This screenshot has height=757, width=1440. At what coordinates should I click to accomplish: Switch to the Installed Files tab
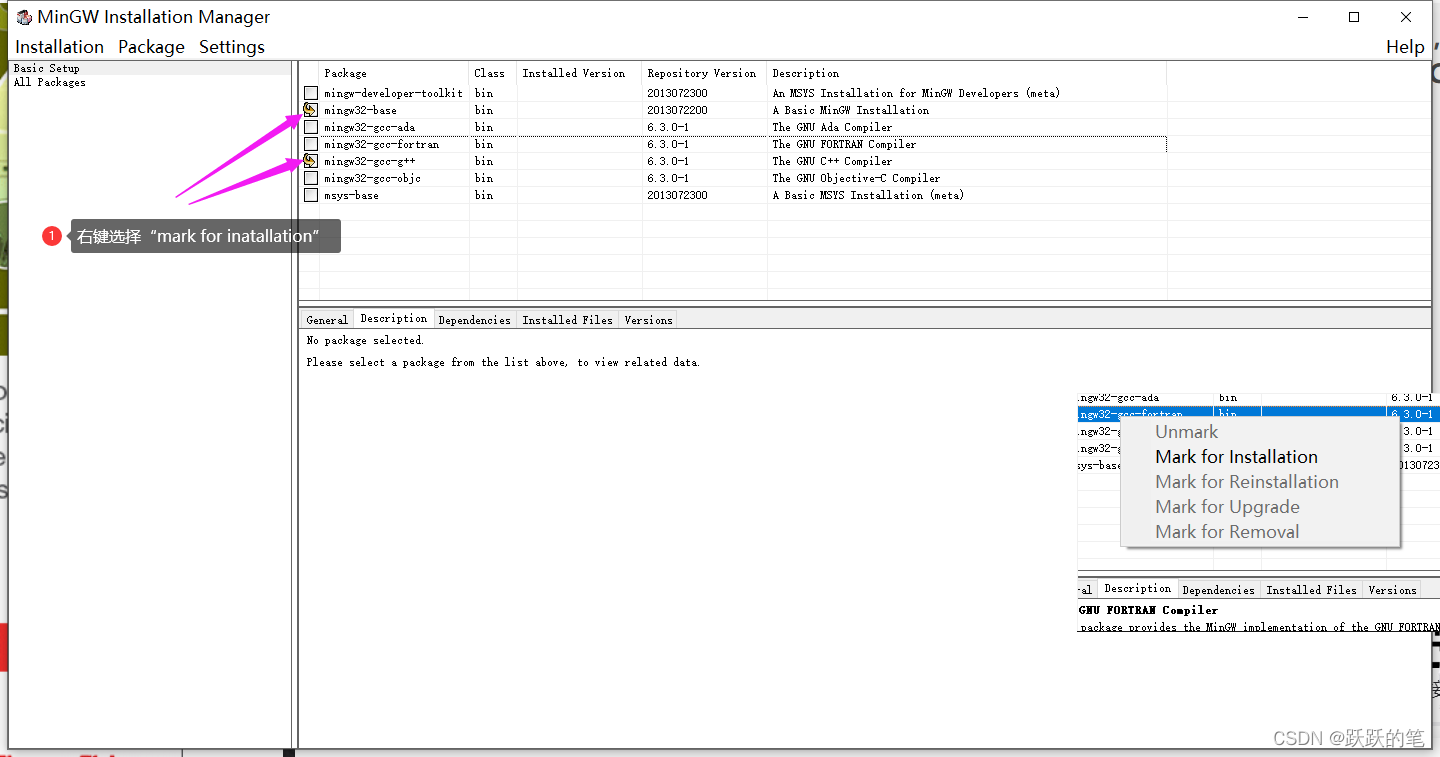(567, 320)
